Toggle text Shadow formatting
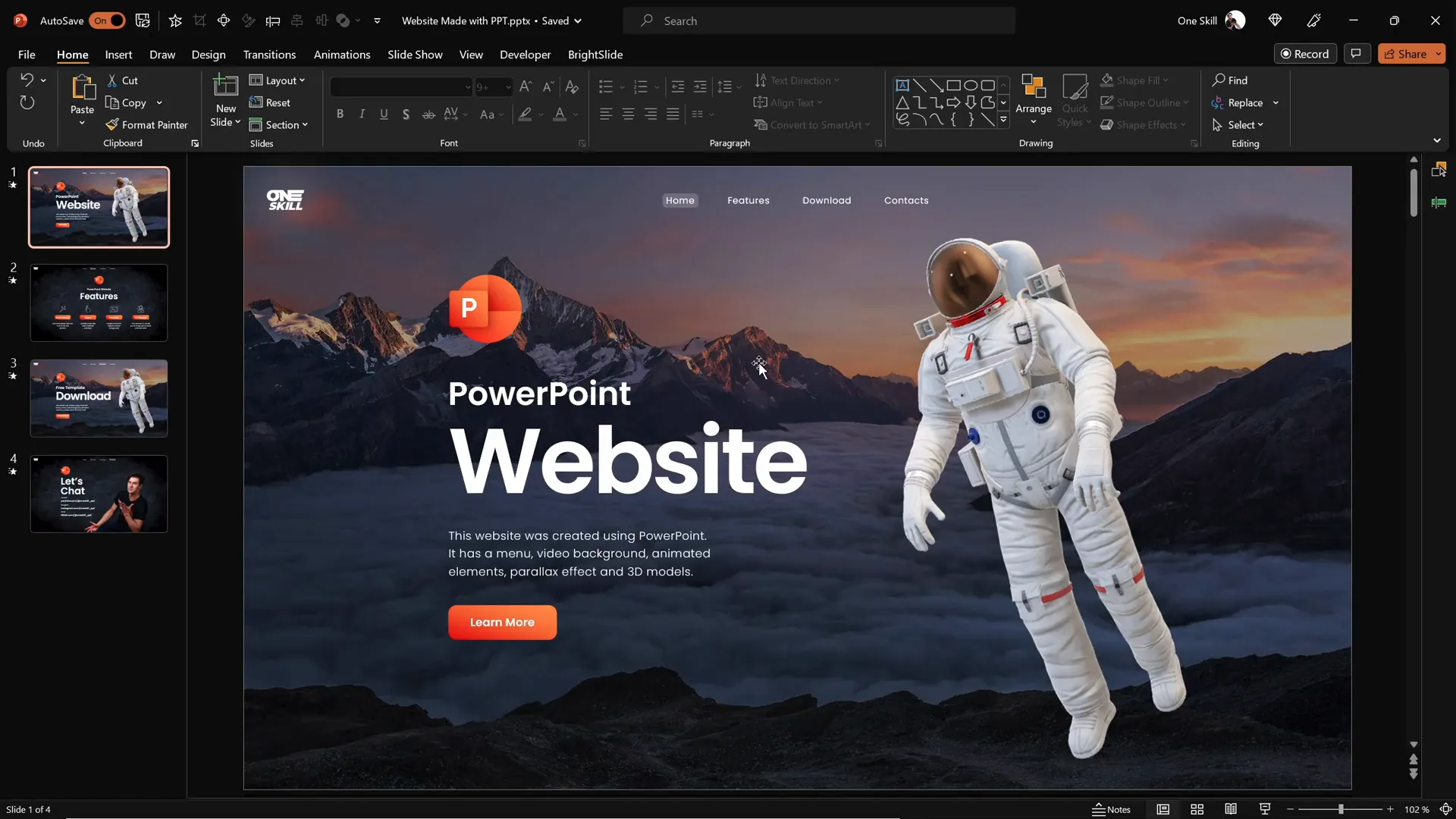1456x819 pixels. pos(406,114)
